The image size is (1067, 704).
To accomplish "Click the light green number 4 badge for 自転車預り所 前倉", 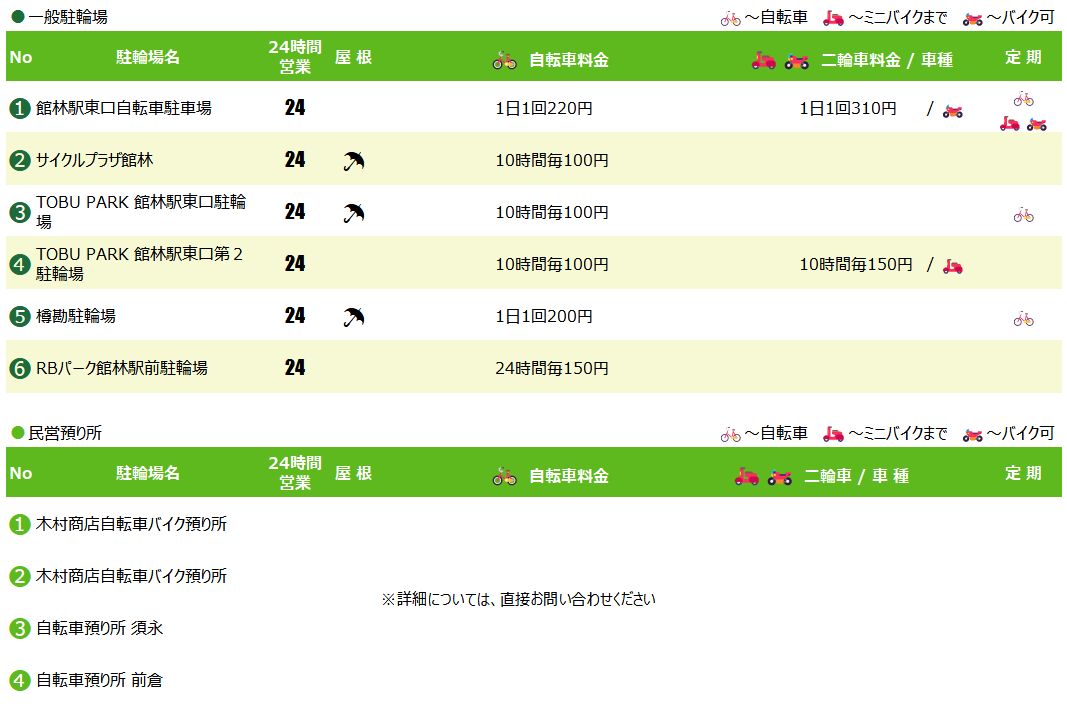I will (x=20, y=681).
